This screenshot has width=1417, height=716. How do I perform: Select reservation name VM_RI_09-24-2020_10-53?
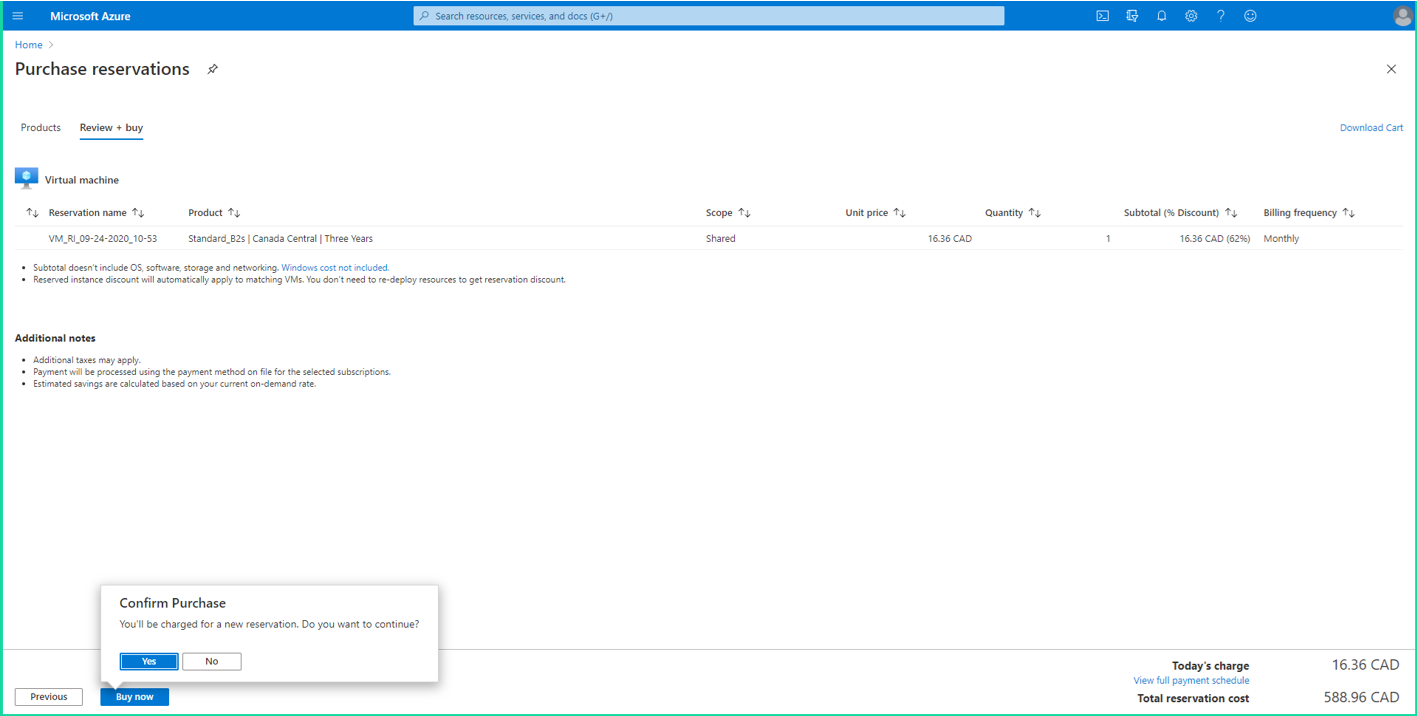tap(103, 239)
